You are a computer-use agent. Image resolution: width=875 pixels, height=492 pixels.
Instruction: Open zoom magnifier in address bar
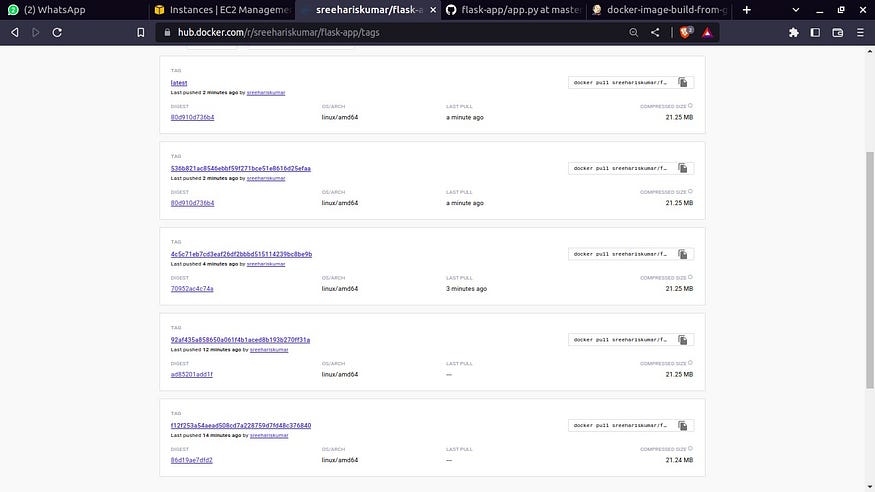point(633,33)
